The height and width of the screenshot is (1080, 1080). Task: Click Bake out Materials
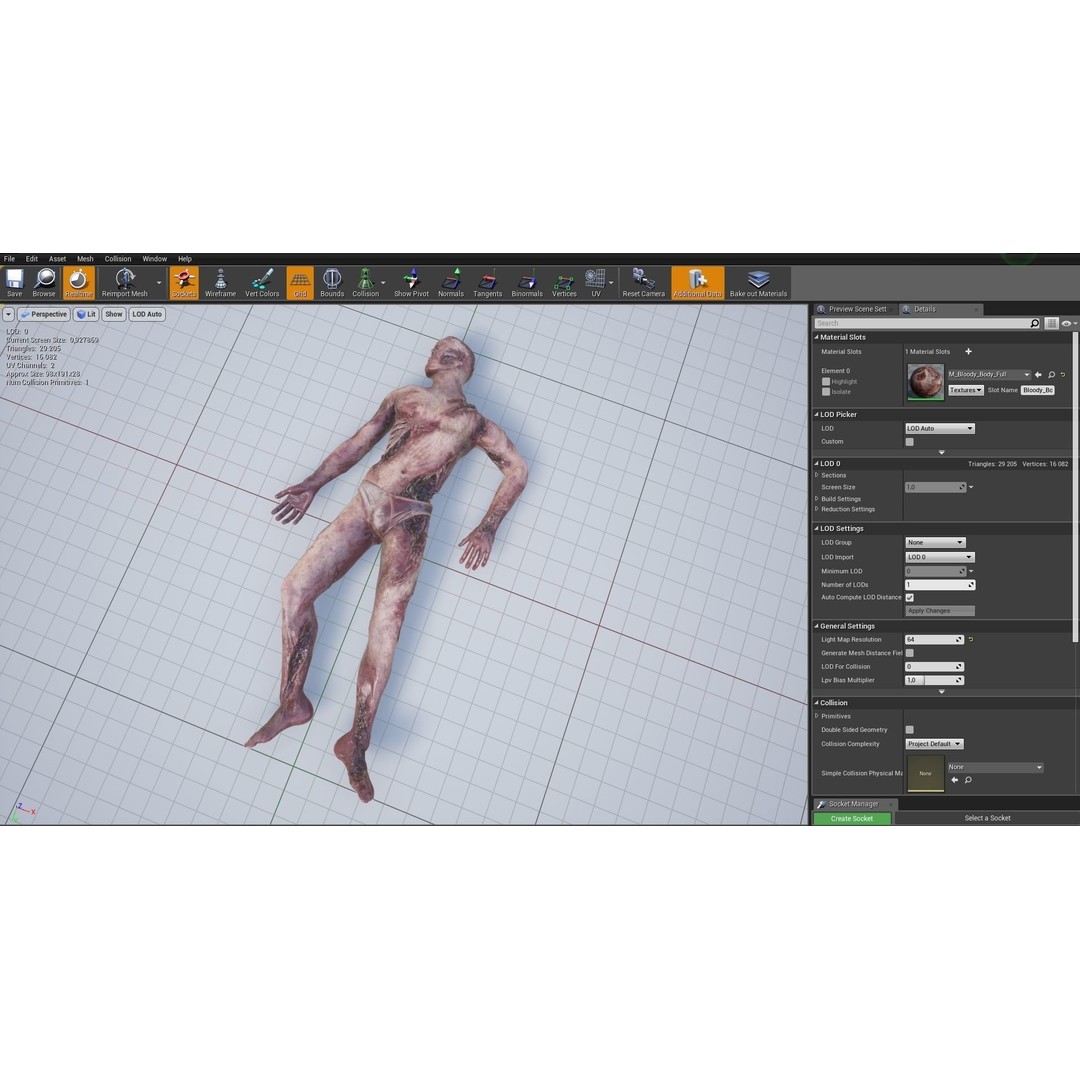click(x=758, y=282)
